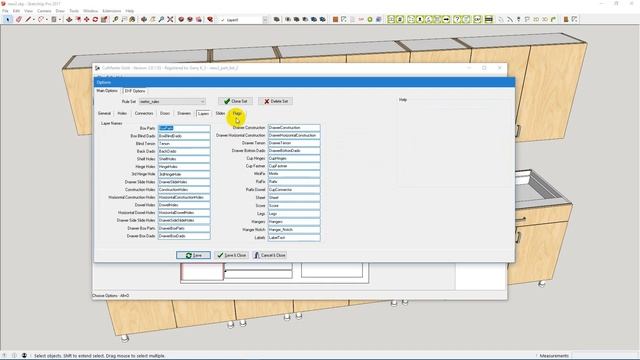
Task: Pick the Paint Bucket tool
Action: point(132,19)
